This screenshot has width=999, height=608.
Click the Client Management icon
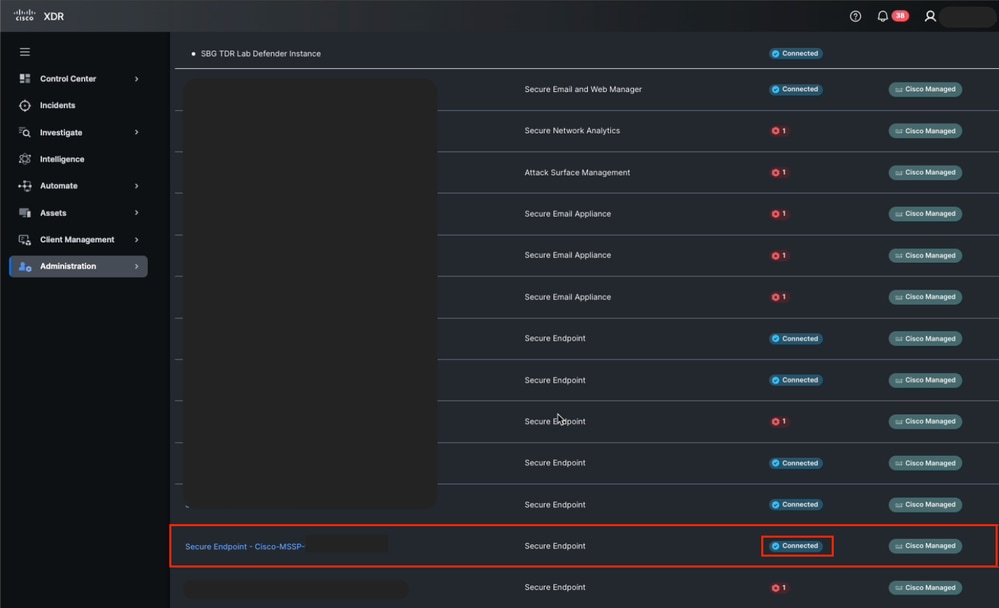click(25, 240)
